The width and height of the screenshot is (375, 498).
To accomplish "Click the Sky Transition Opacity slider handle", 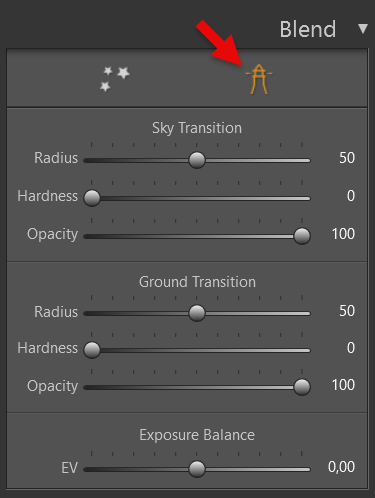I will [x=302, y=236].
